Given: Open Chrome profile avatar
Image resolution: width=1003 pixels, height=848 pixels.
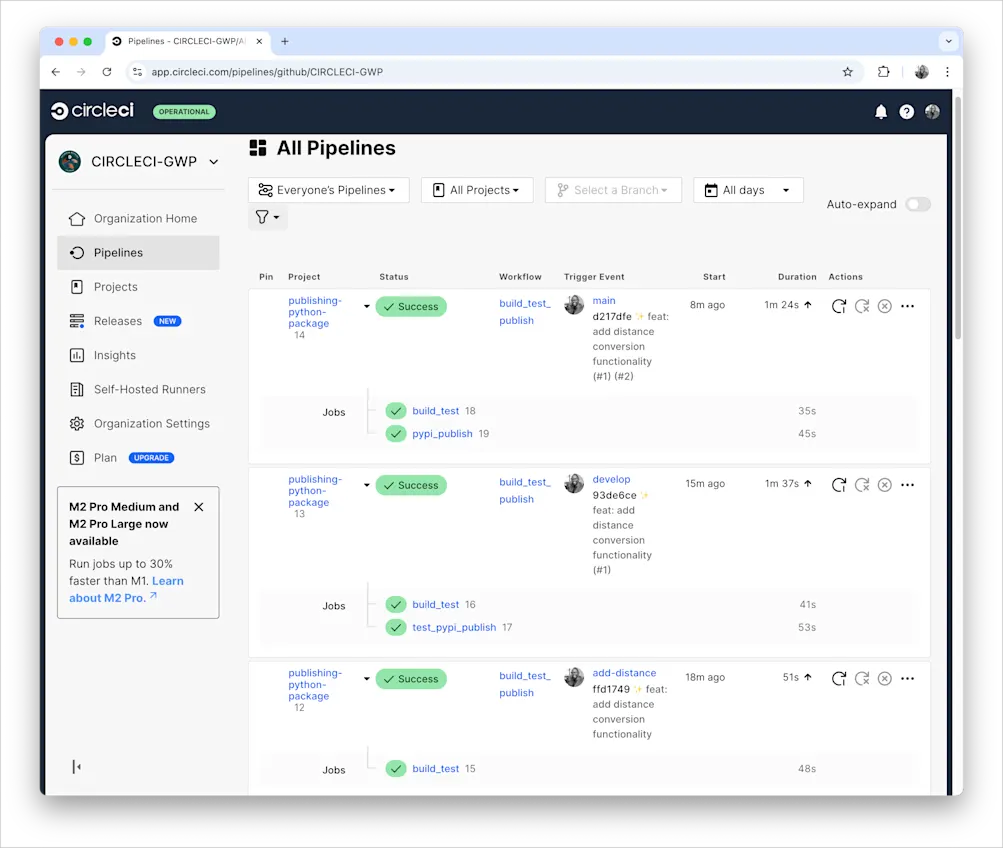Looking at the screenshot, I should point(922,72).
